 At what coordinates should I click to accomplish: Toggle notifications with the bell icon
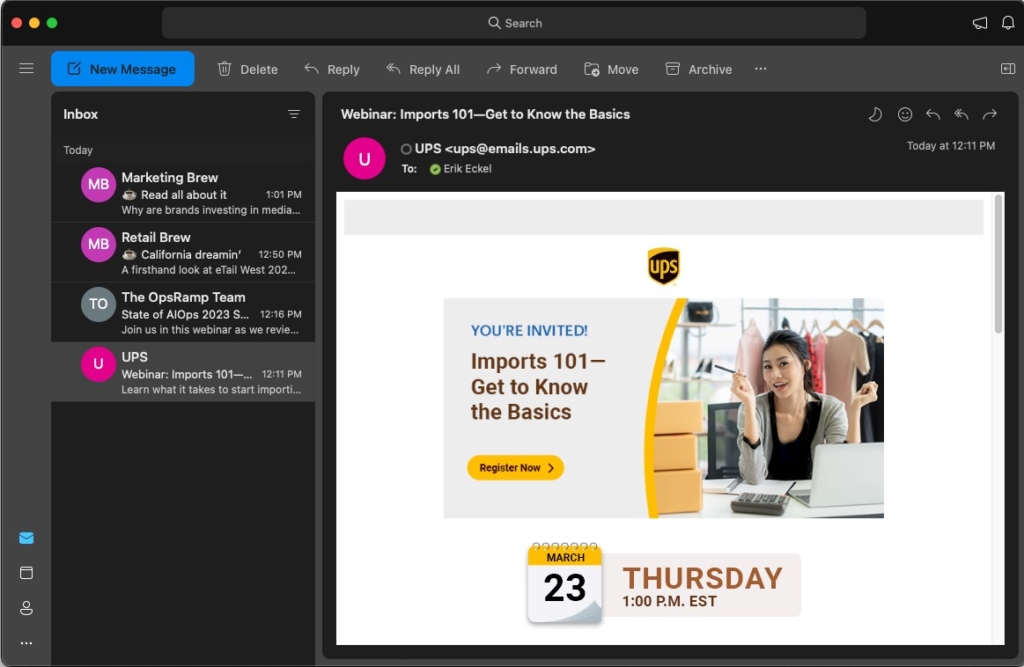tap(1007, 22)
